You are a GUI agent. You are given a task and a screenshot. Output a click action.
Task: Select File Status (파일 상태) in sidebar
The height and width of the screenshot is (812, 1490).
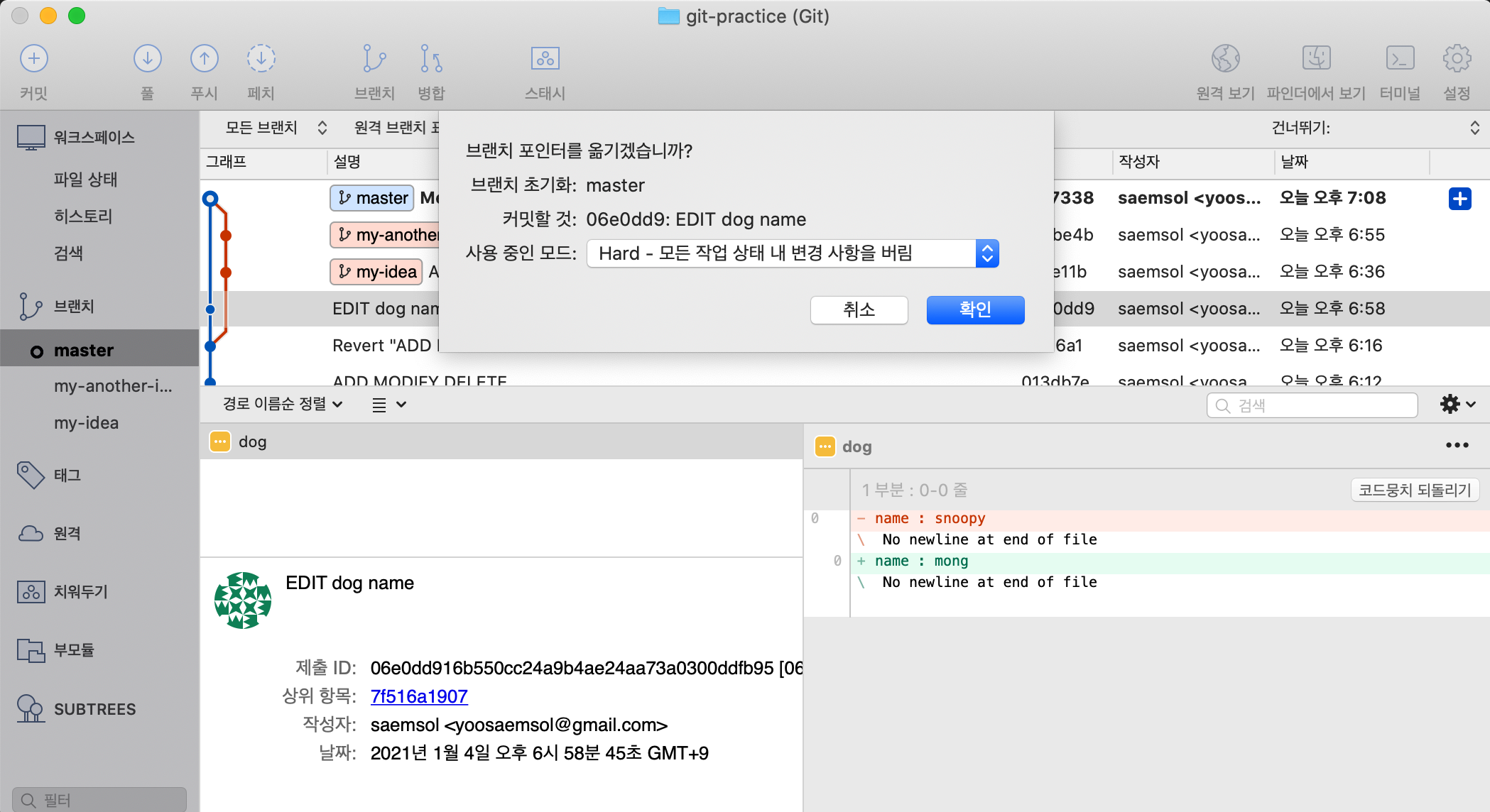pyautogui.click(x=85, y=180)
